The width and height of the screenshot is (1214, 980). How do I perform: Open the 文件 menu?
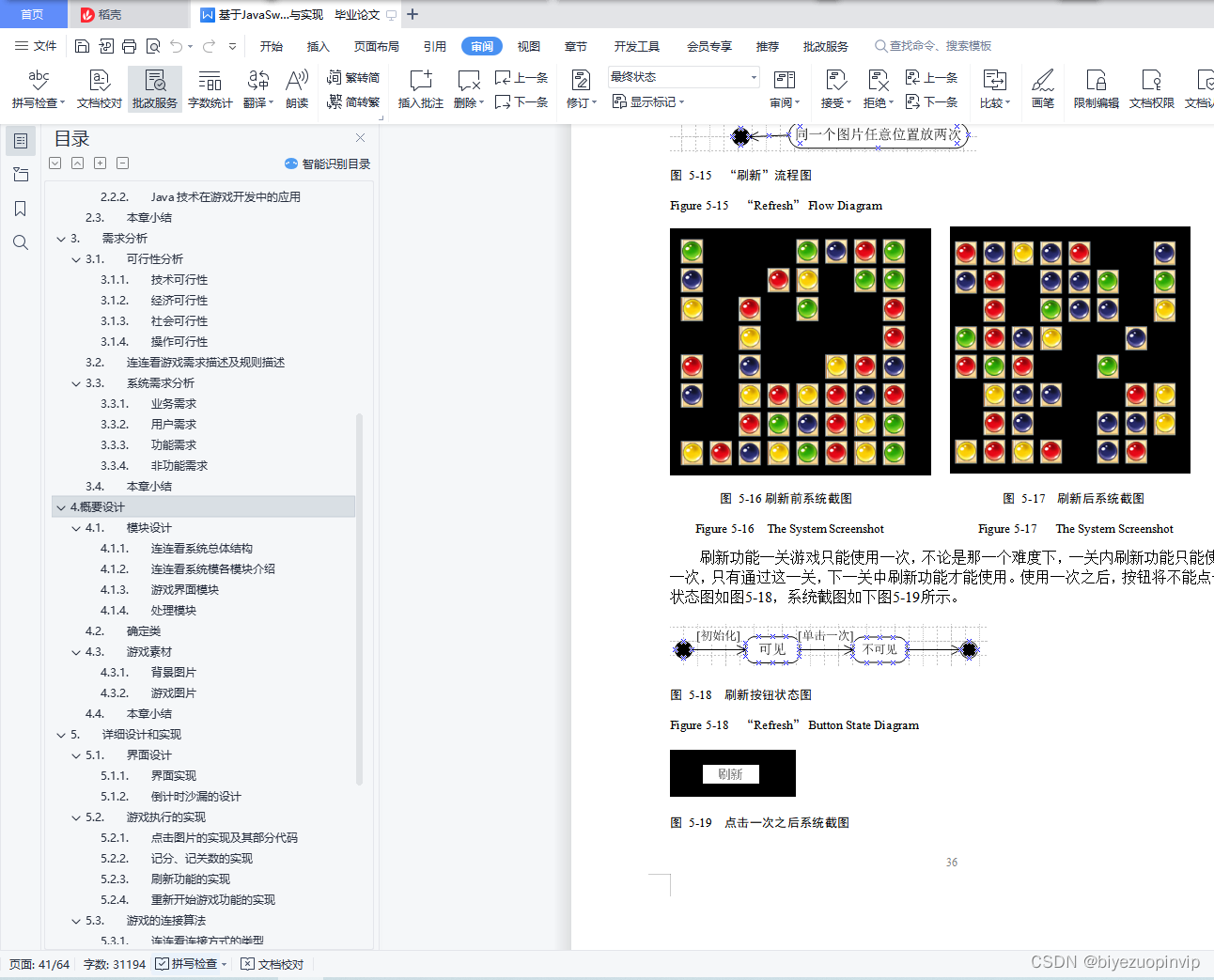(x=36, y=46)
